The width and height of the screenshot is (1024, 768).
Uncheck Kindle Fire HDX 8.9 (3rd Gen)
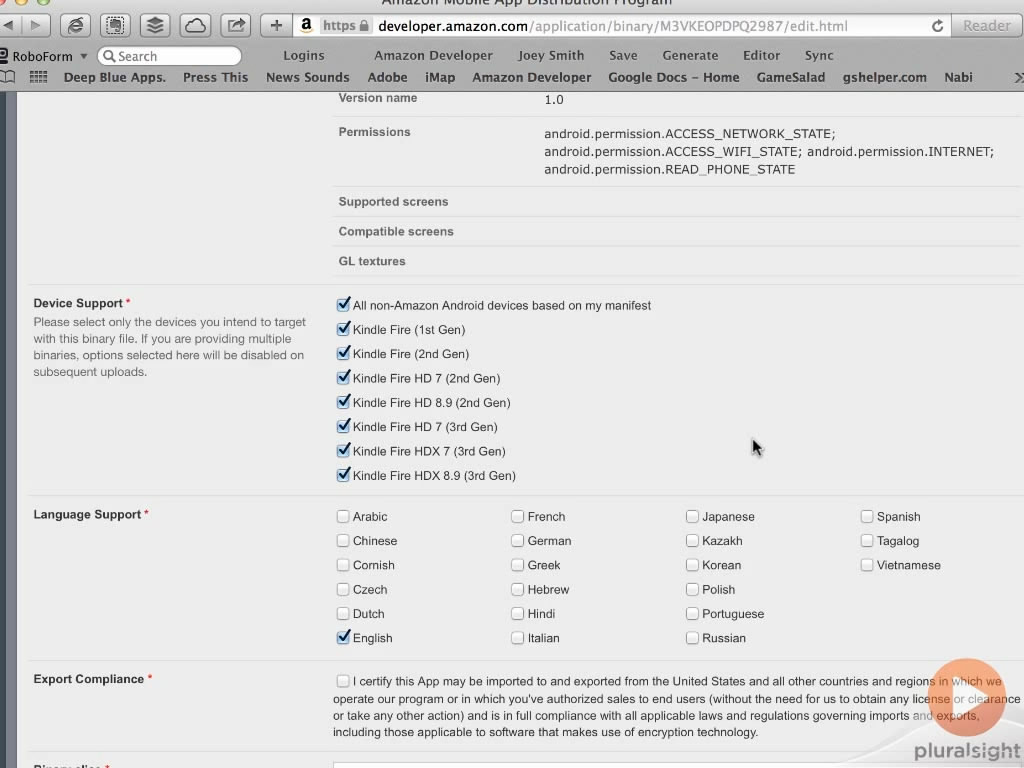click(x=343, y=475)
